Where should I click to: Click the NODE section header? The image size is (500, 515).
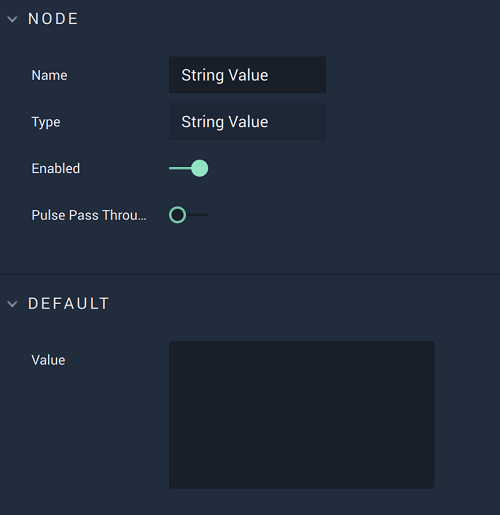click(53, 19)
